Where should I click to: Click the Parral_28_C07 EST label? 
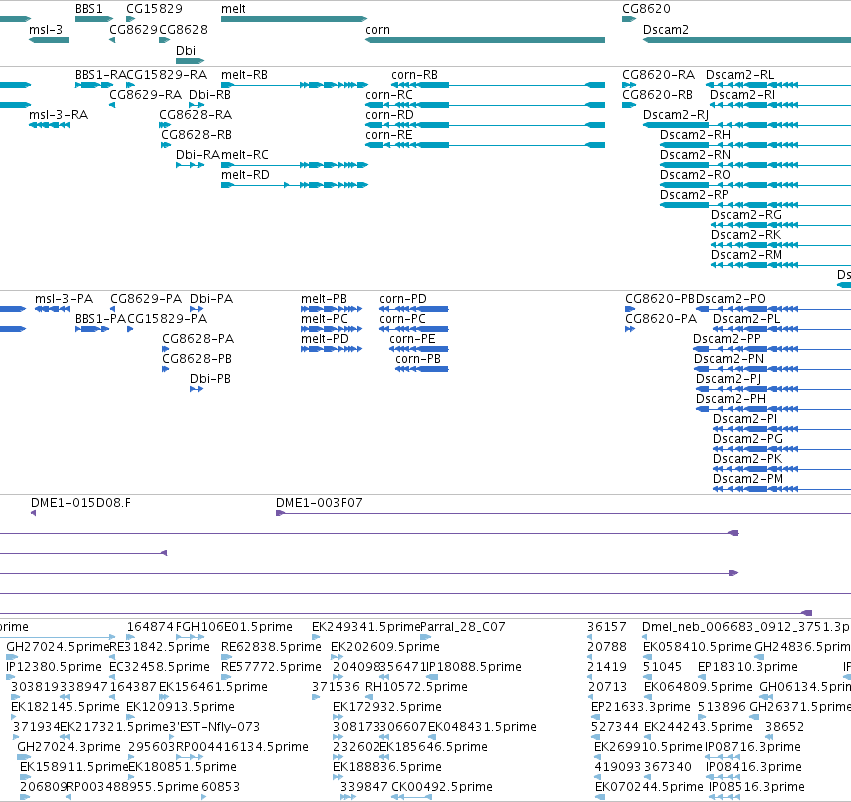(463, 627)
